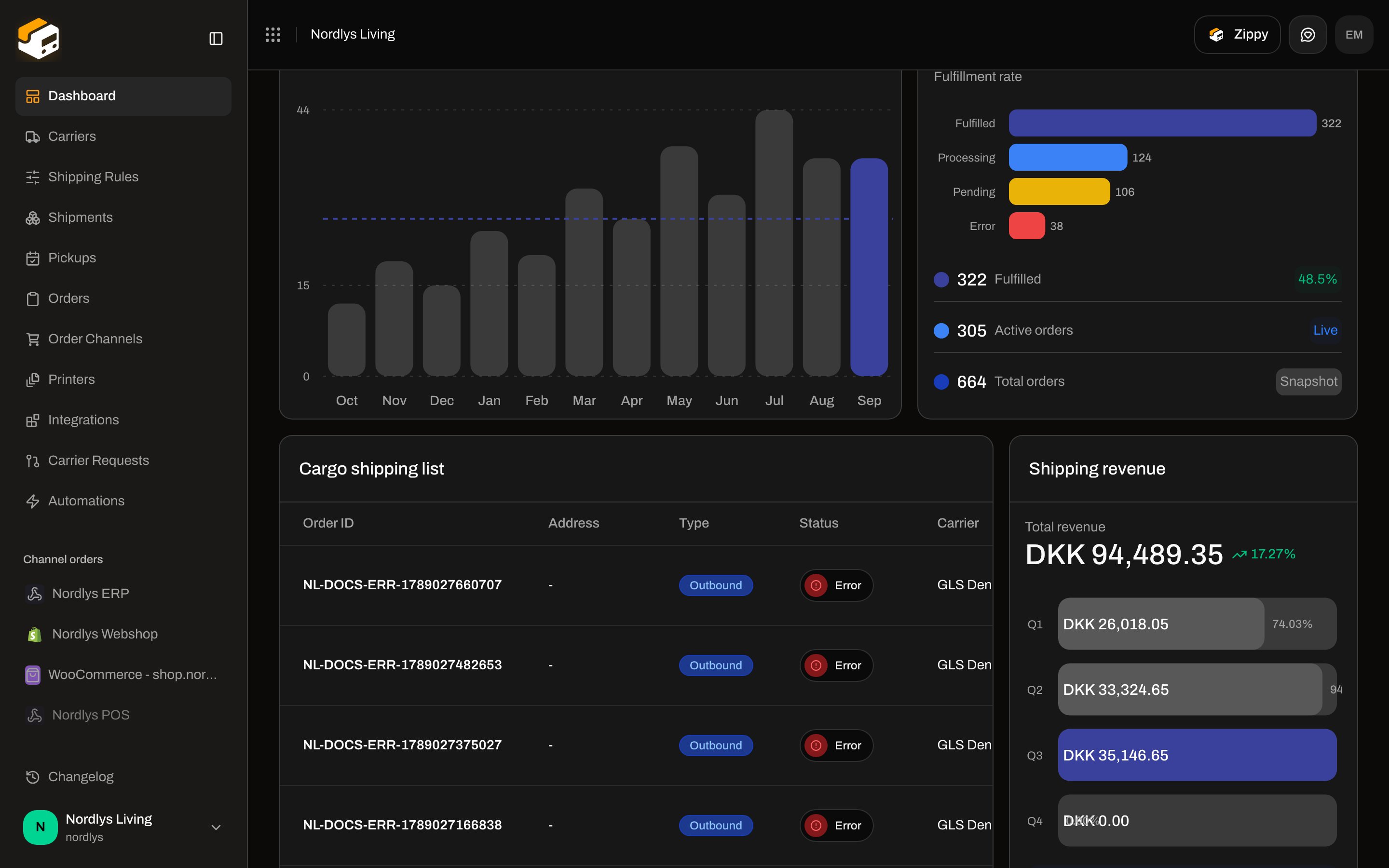The width and height of the screenshot is (1389, 868).
Task: Click the Processing bar showing 124
Action: (1068, 157)
